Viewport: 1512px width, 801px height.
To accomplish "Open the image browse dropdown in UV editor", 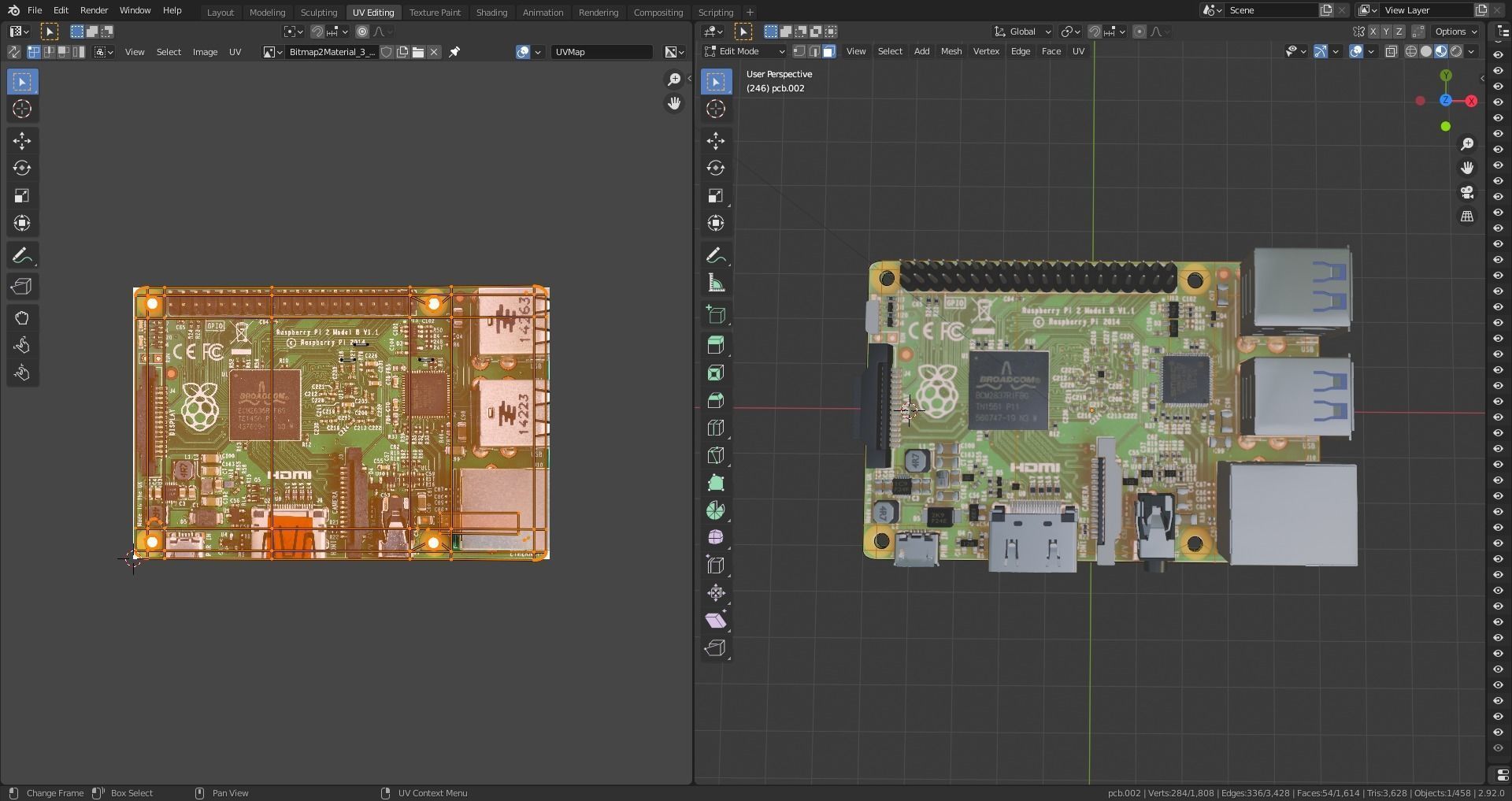I will [x=272, y=52].
